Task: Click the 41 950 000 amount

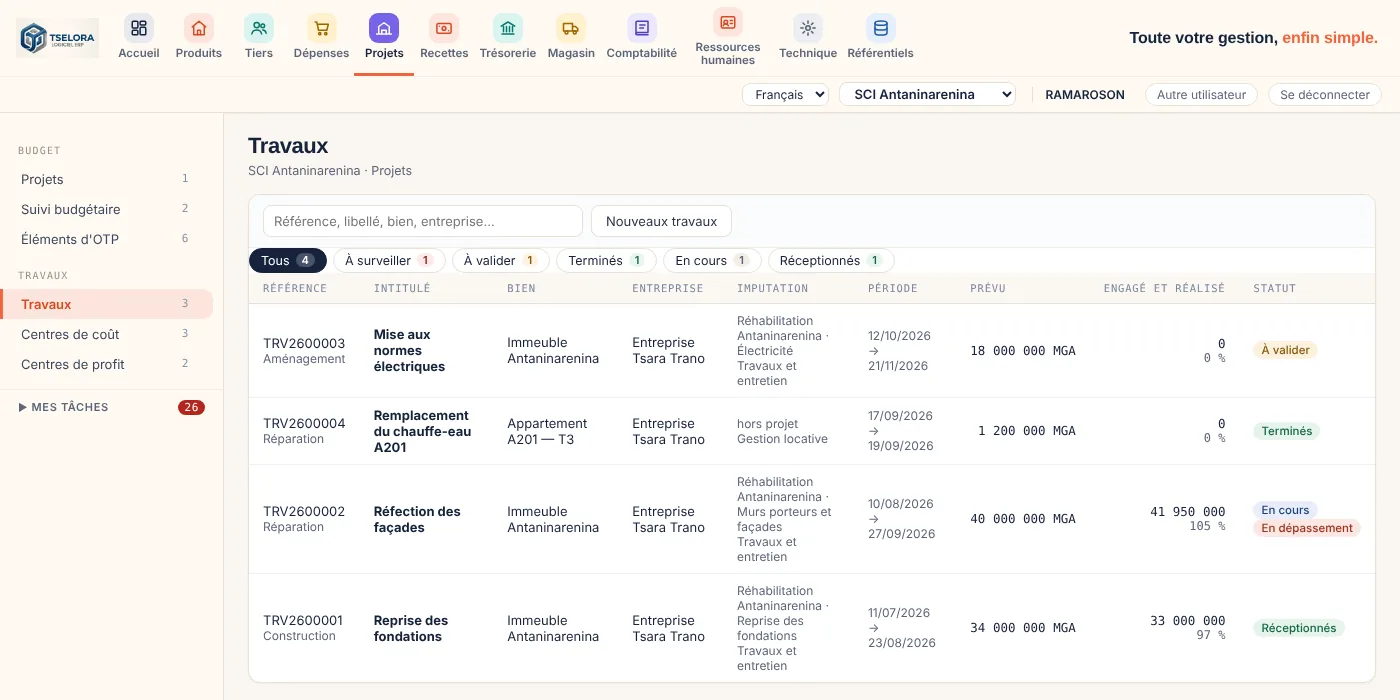Action: [x=1187, y=511]
